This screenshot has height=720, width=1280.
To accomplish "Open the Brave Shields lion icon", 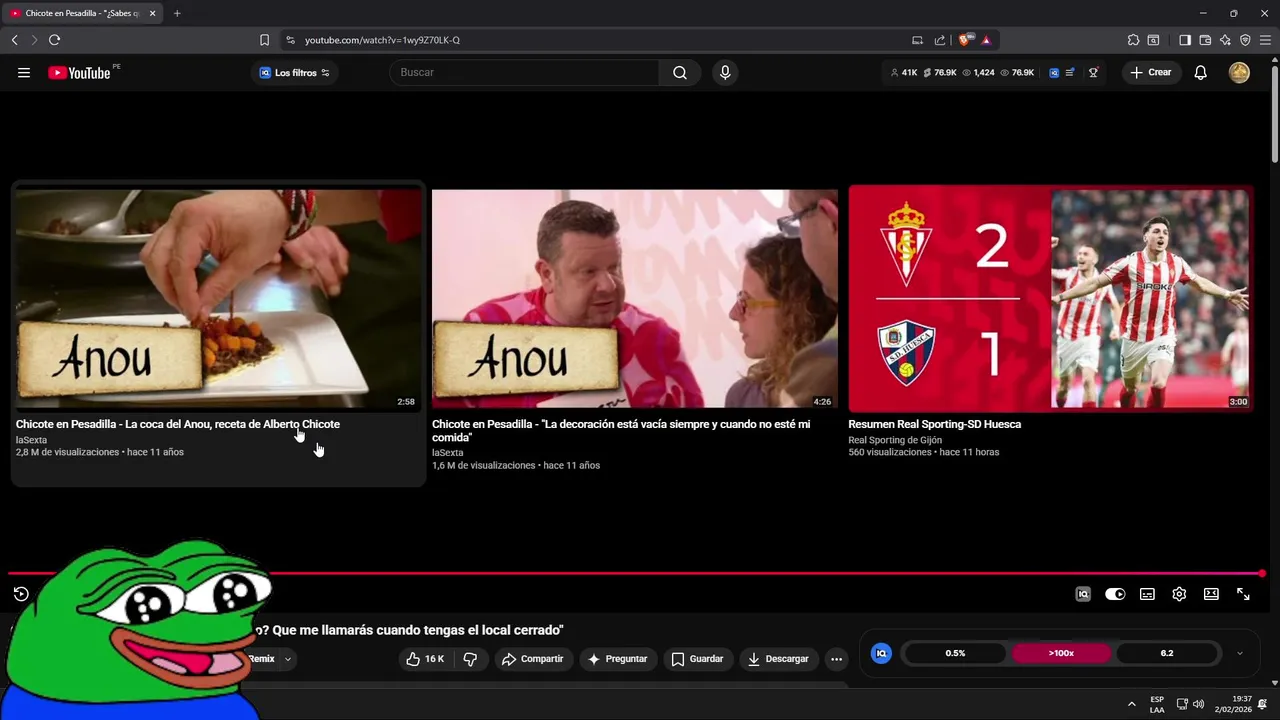I will [964, 40].
